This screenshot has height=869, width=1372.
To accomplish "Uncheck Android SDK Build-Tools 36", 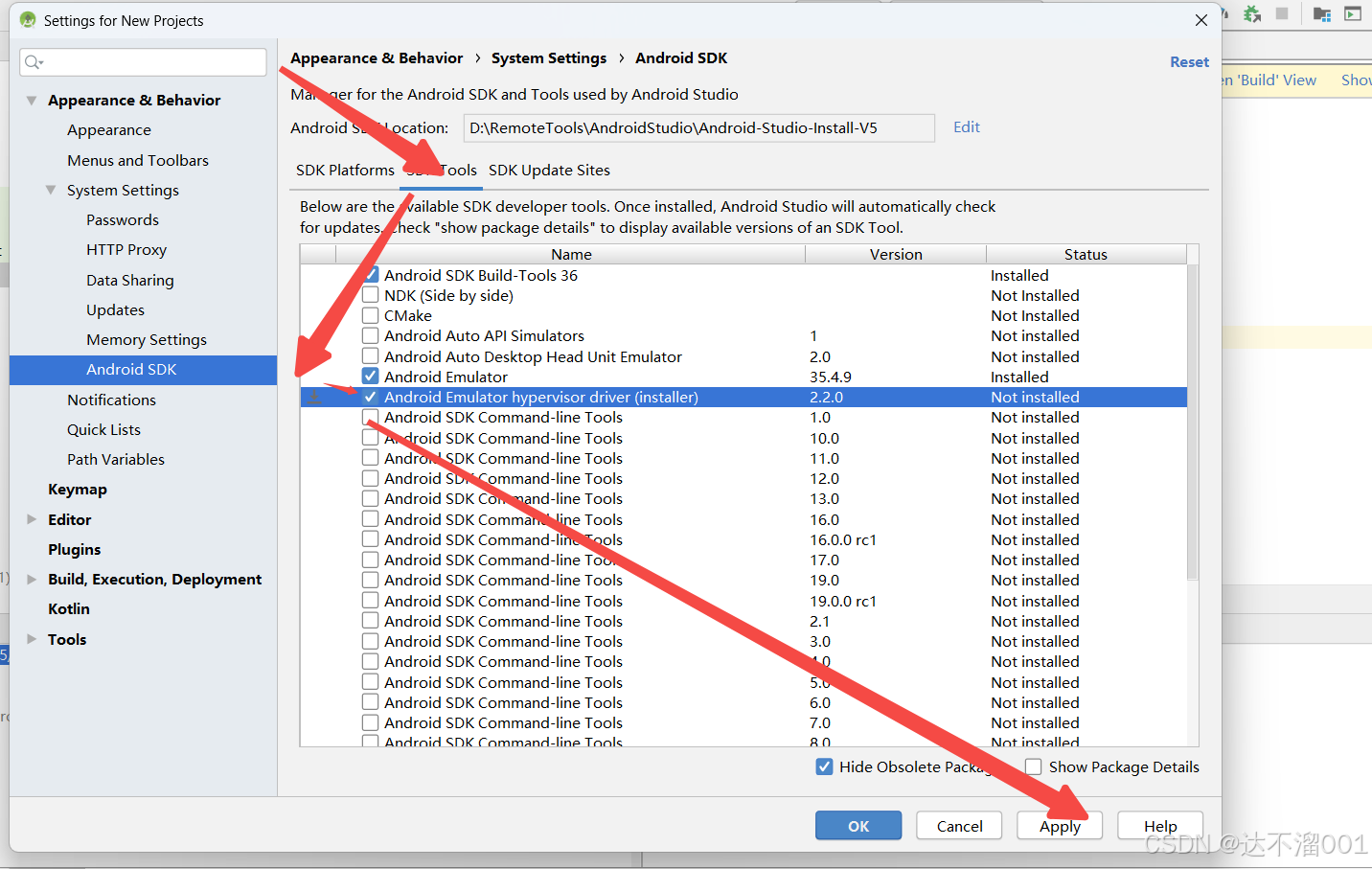I will (x=371, y=275).
